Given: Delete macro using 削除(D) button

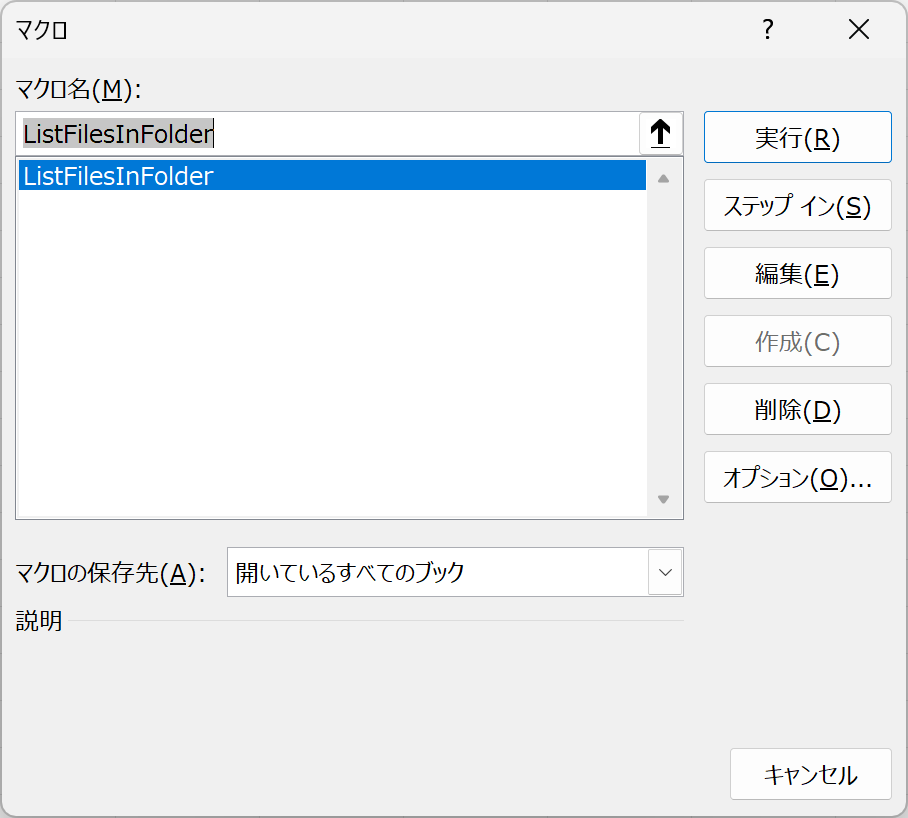Looking at the screenshot, I should pyautogui.click(x=797, y=409).
